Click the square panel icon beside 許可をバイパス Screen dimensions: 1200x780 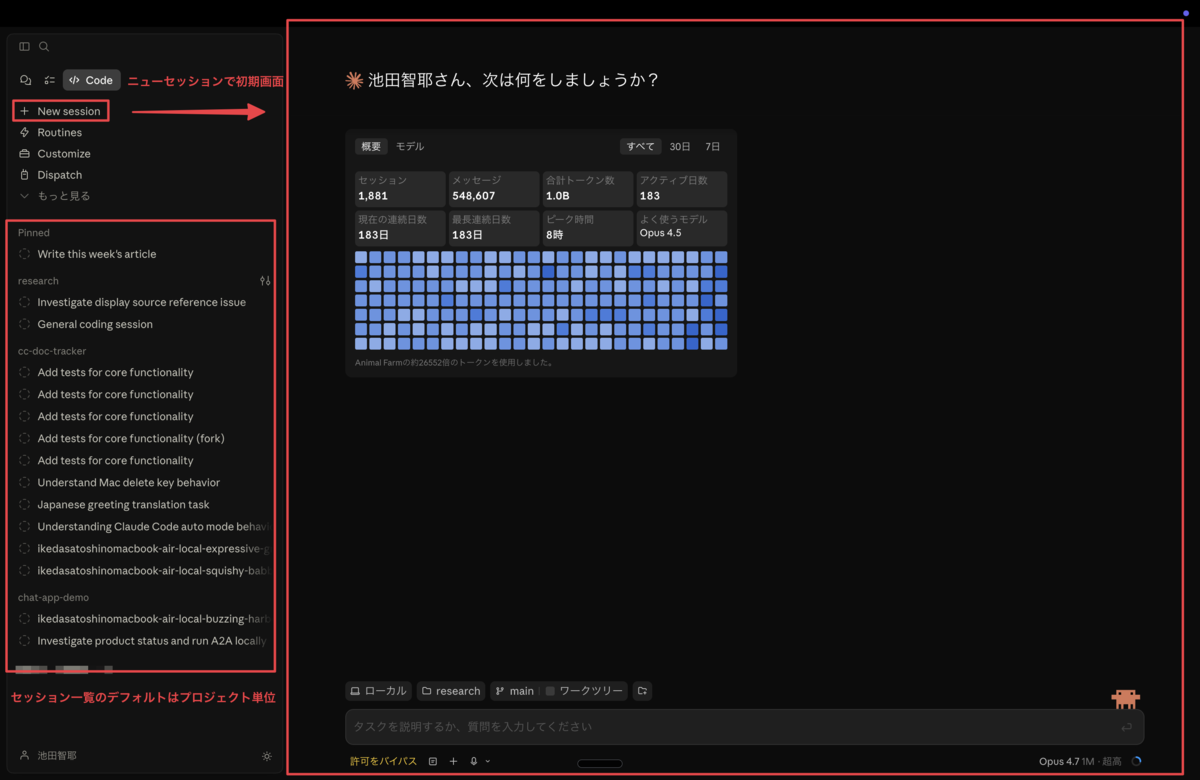[x=433, y=761]
